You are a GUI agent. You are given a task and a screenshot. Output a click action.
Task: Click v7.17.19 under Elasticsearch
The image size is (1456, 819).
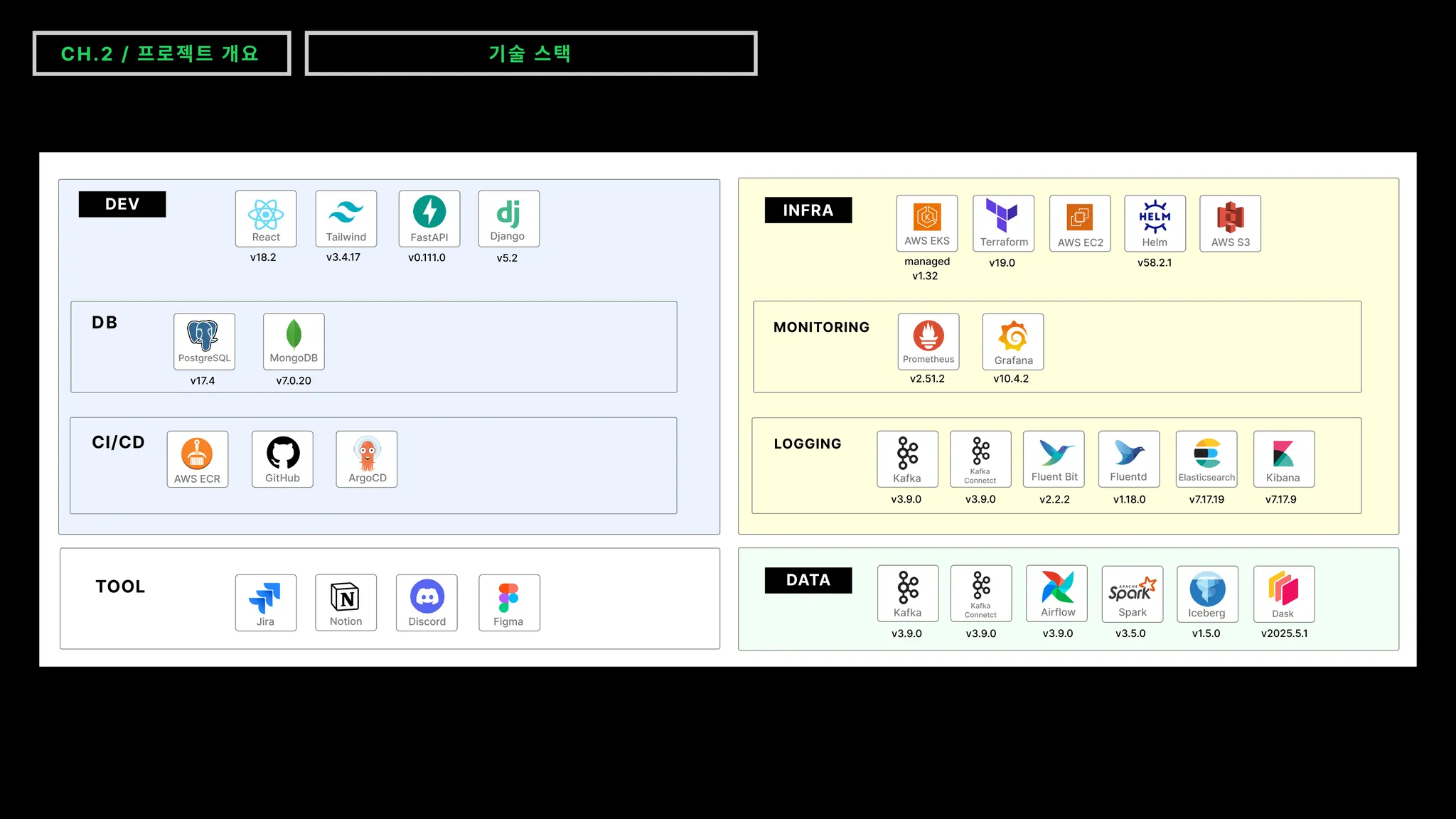[x=1206, y=499]
